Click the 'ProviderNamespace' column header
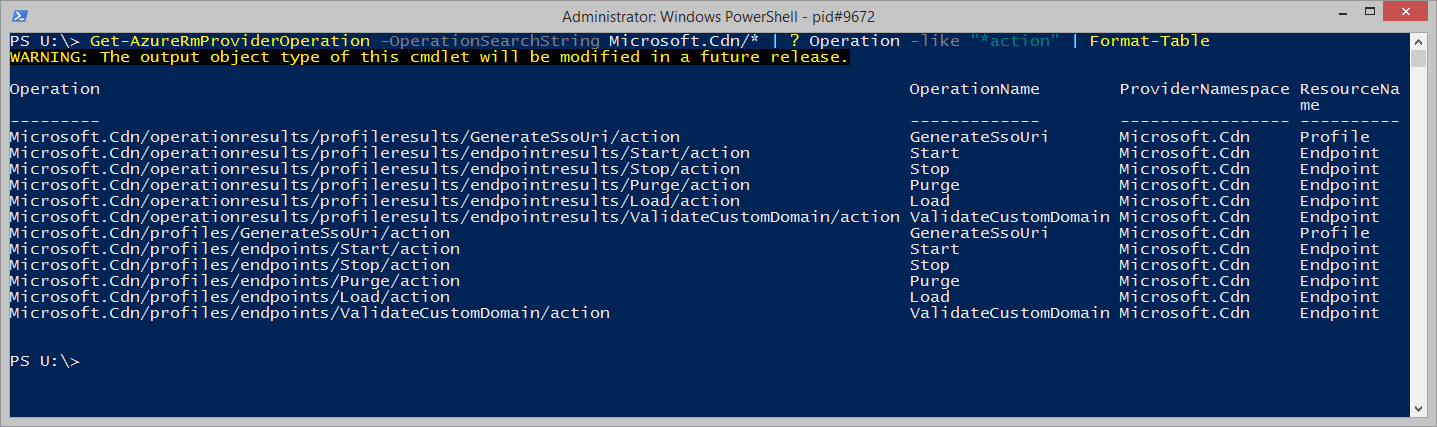 click(x=1205, y=89)
